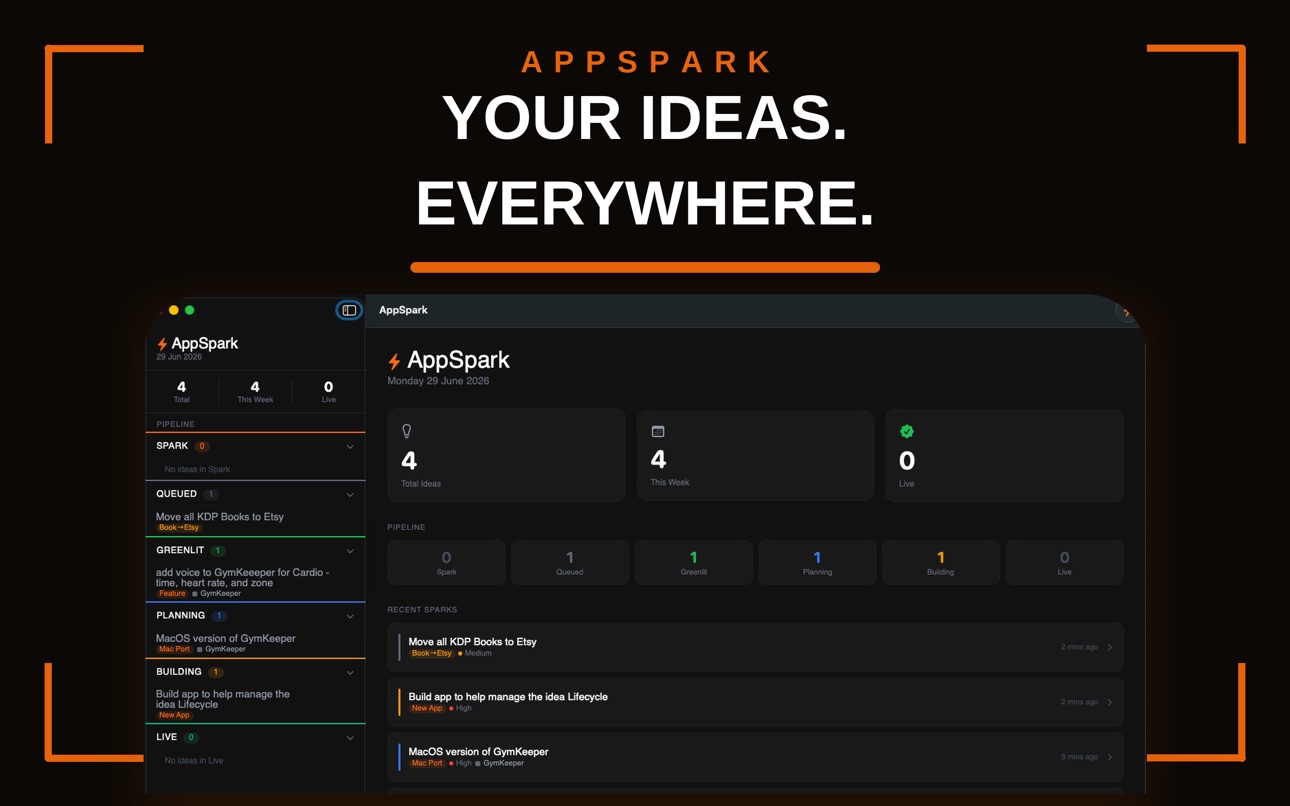Image resolution: width=1290 pixels, height=806 pixels.
Task: Click the Book→Etsy tag in the sidebar
Action: coord(179,528)
